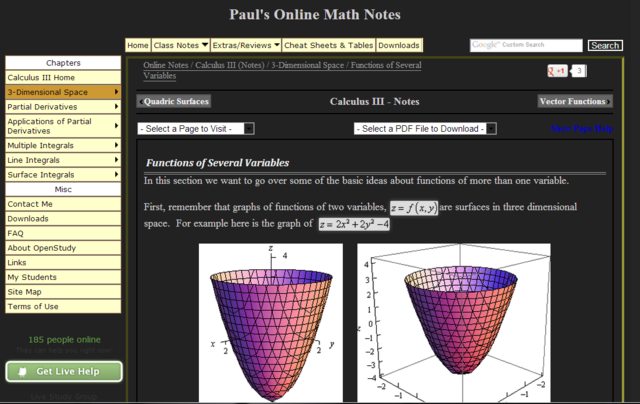Click the right boxed paraboloid graph image

point(453,322)
